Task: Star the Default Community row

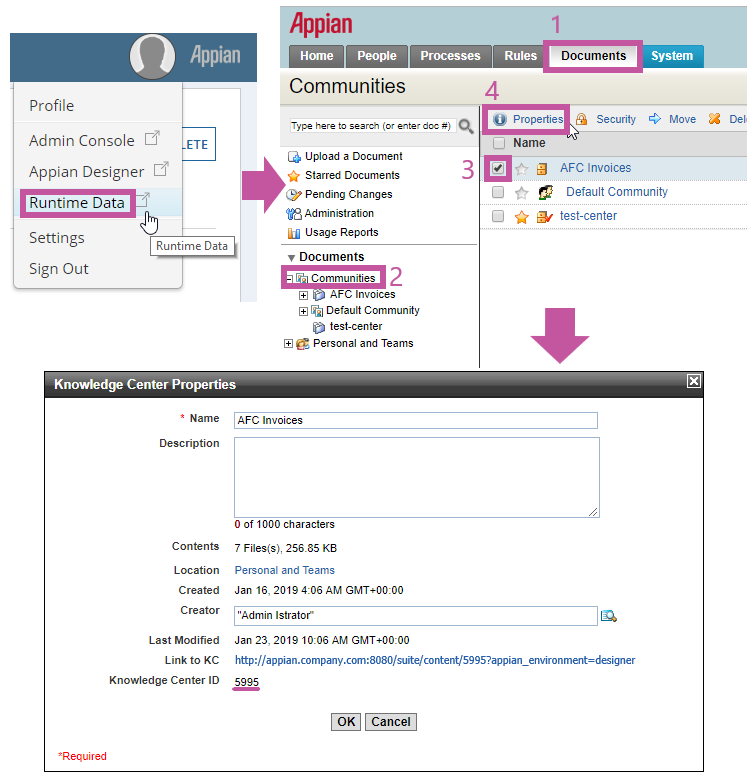Action: 521,193
